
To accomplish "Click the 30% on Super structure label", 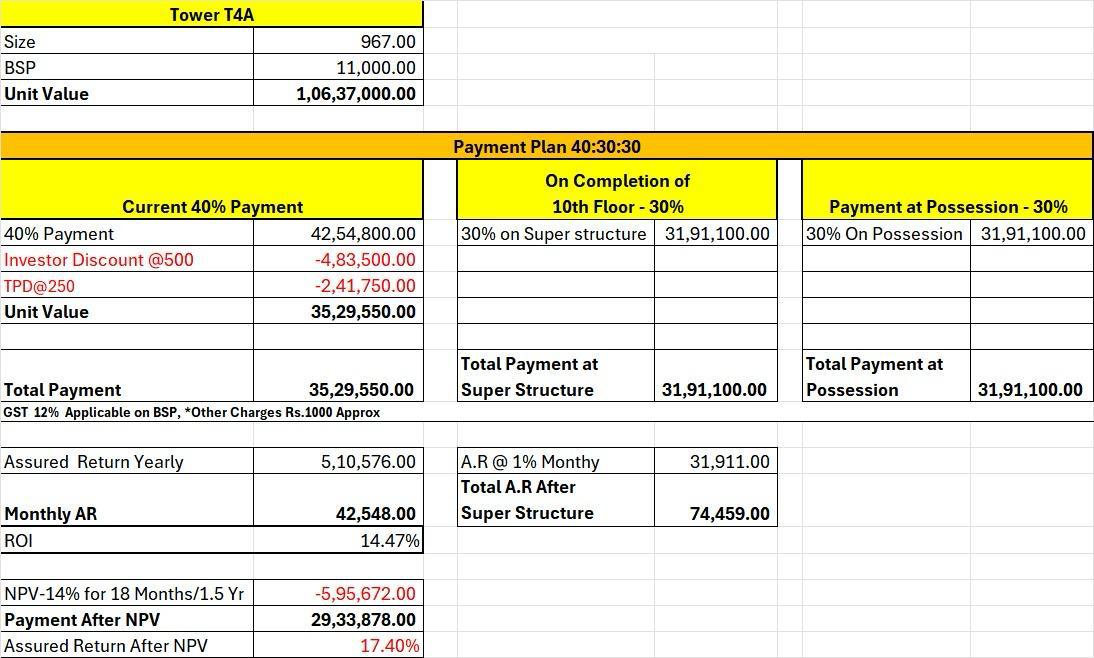I will [x=554, y=234].
